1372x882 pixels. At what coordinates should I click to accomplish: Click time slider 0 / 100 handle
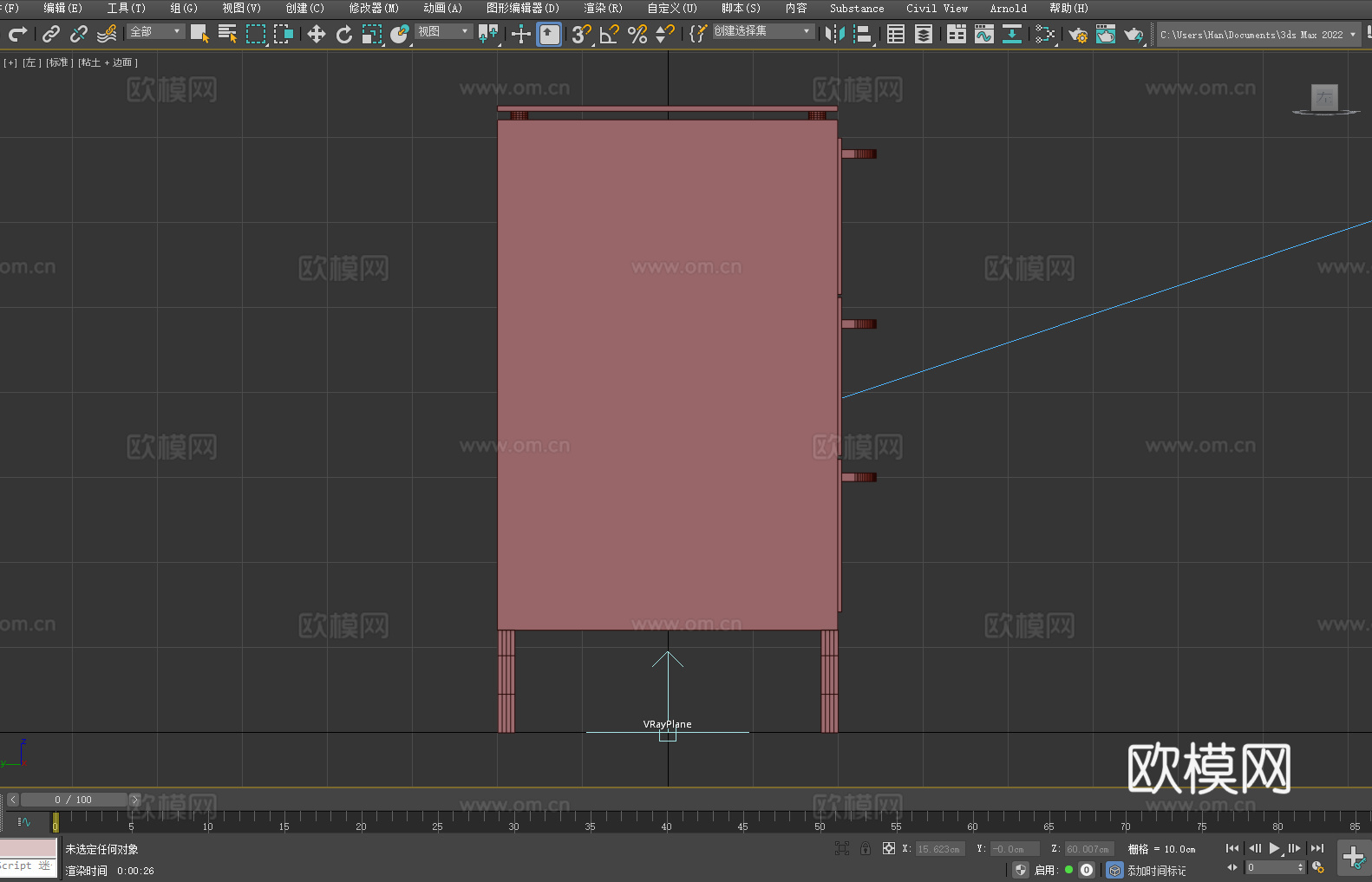[x=74, y=800]
